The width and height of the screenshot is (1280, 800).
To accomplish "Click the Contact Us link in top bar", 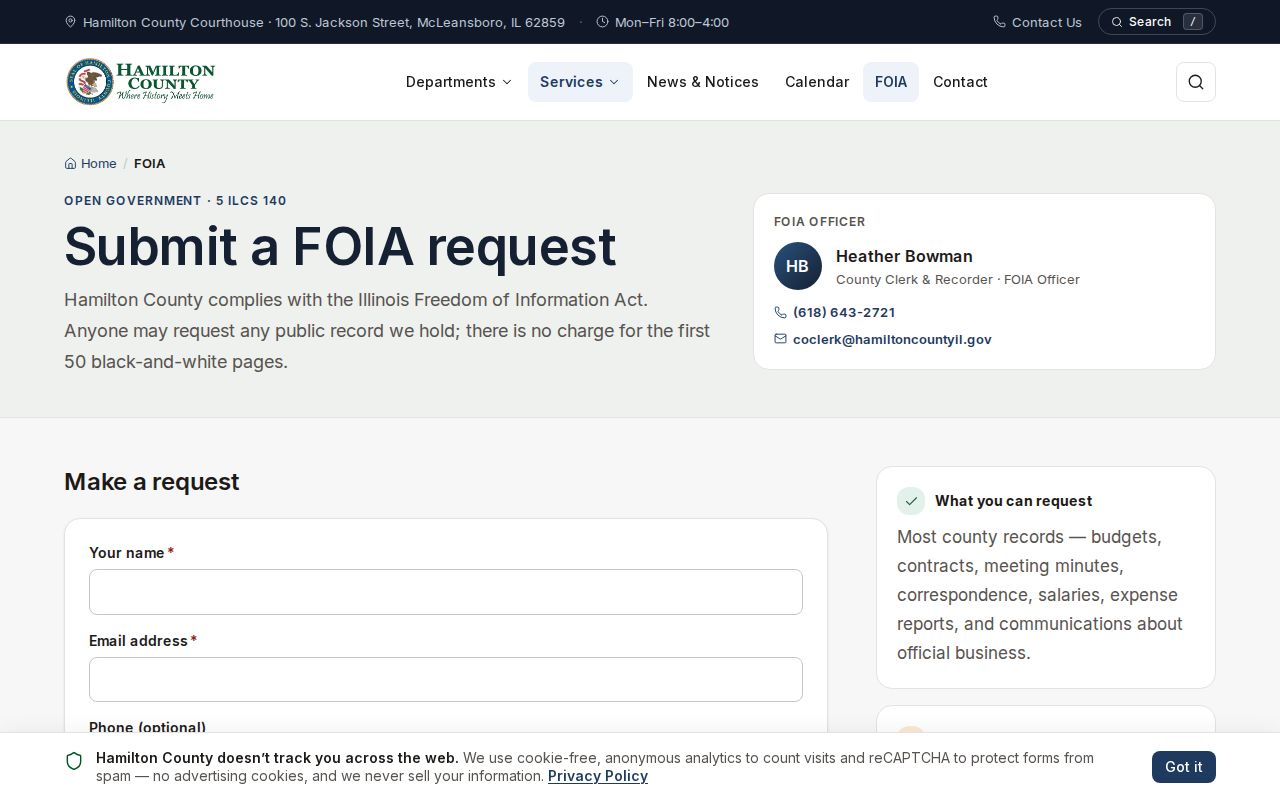I will click(1037, 22).
